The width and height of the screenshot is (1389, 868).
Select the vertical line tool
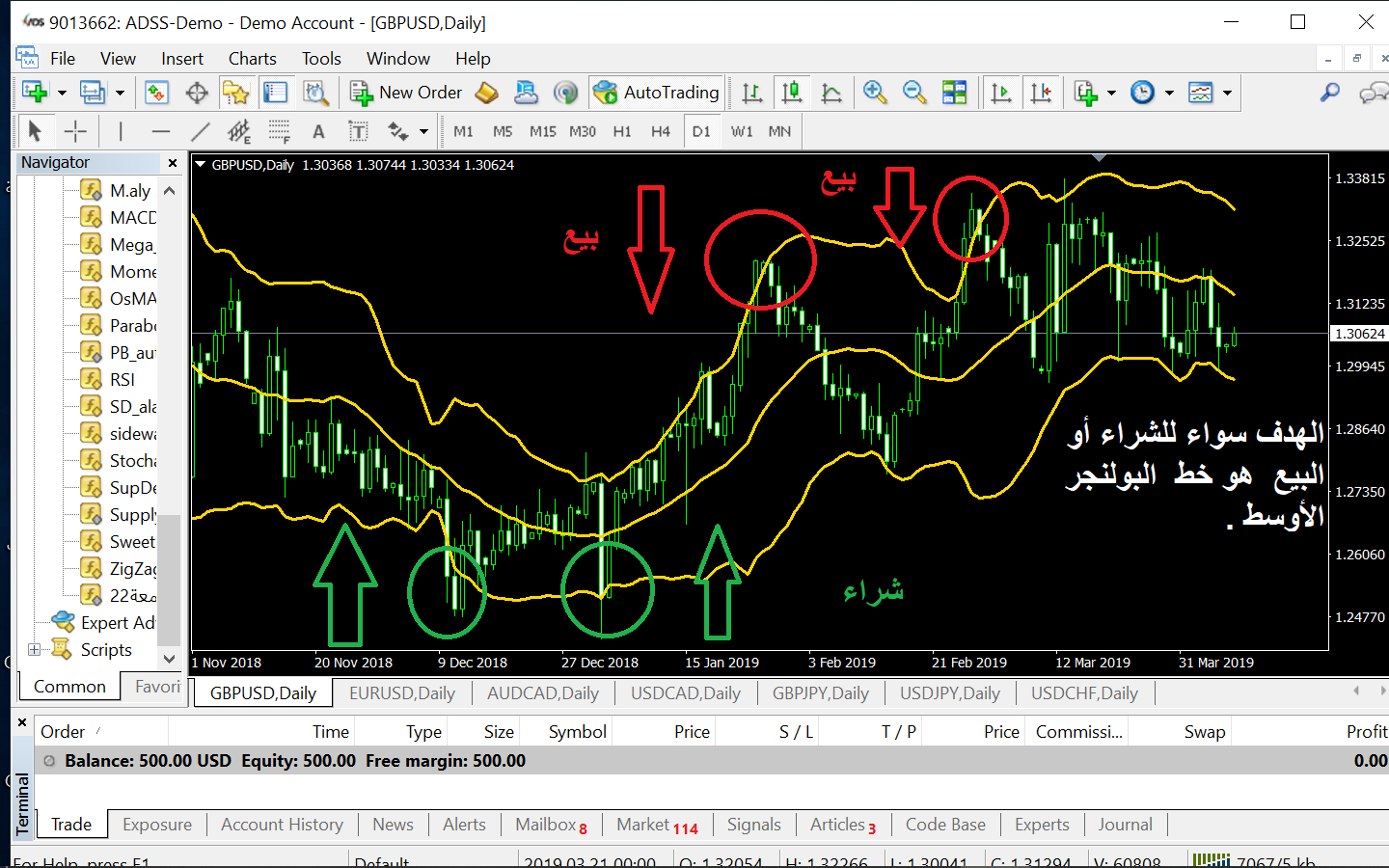tap(121, 131)
